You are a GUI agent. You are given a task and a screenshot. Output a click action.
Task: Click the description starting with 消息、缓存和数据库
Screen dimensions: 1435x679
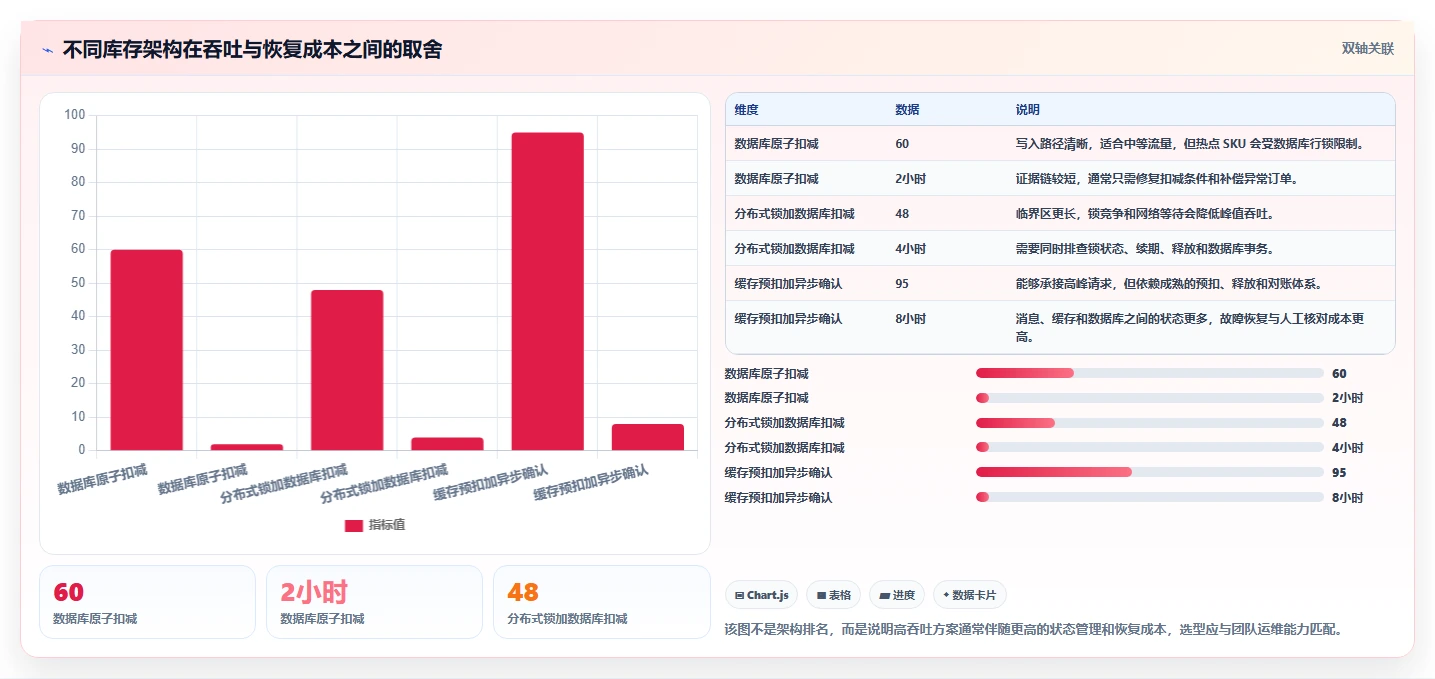[1191, 328]
